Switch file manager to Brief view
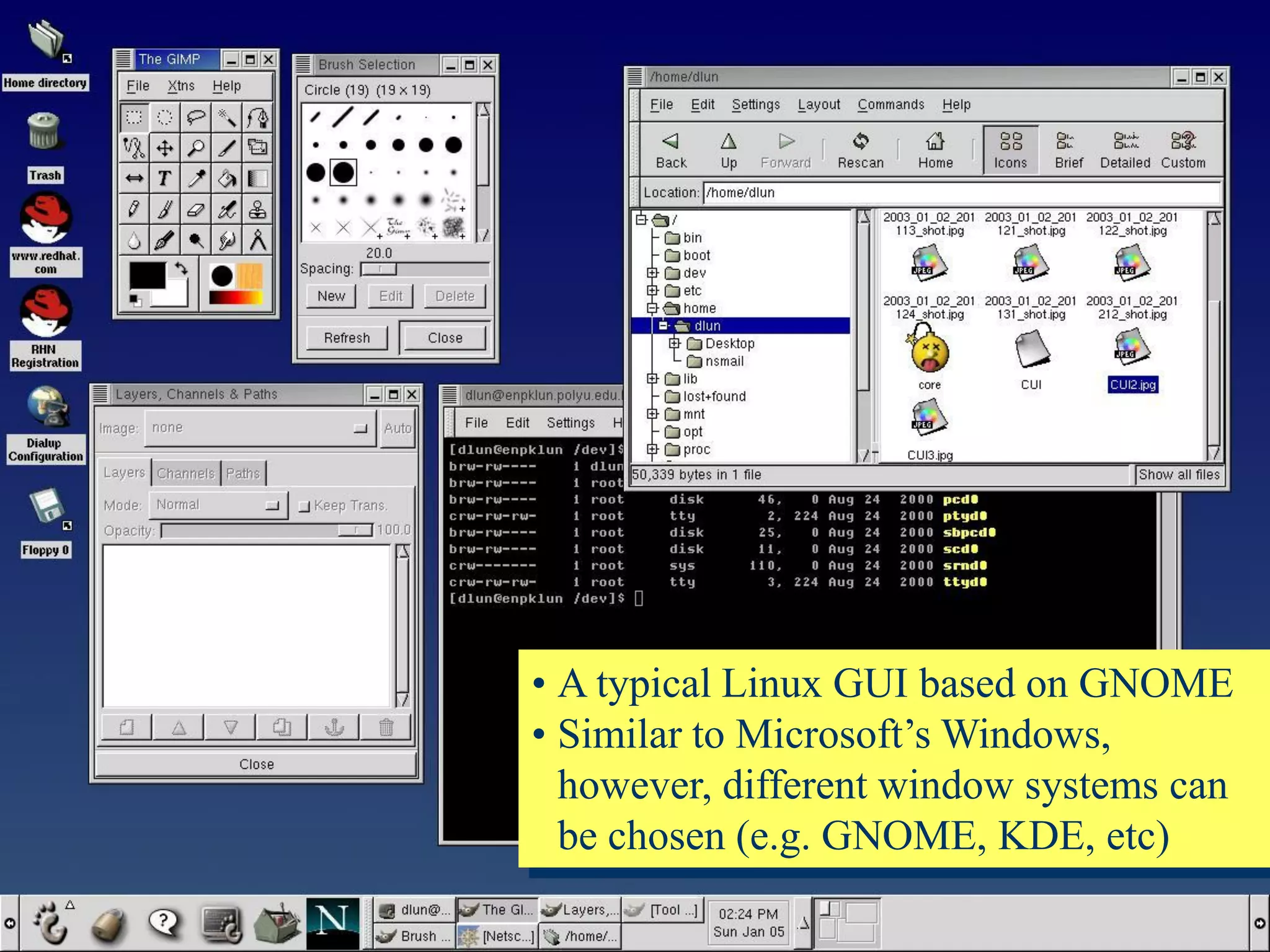Viewport: 1270px width, 952px height. [1068, 151]
